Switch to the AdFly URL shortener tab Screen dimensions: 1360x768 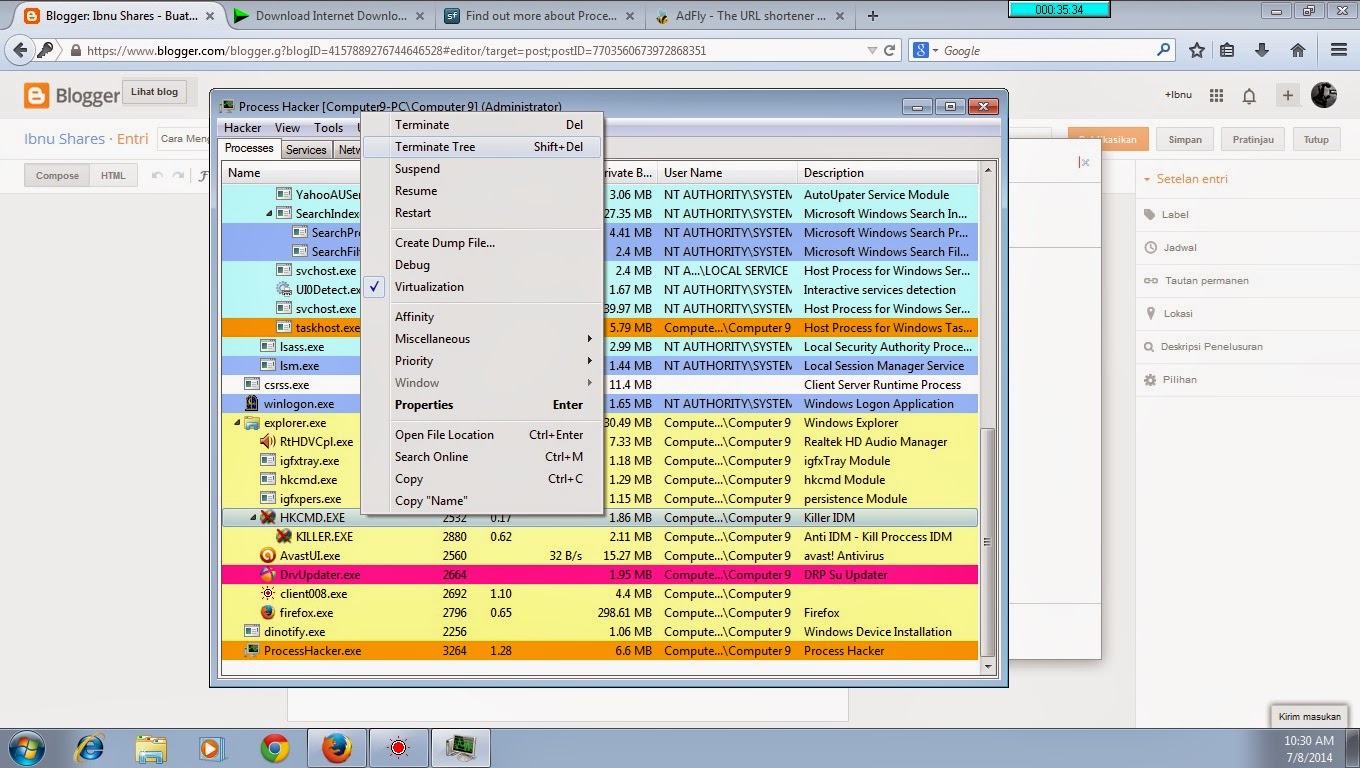point(750,16)
